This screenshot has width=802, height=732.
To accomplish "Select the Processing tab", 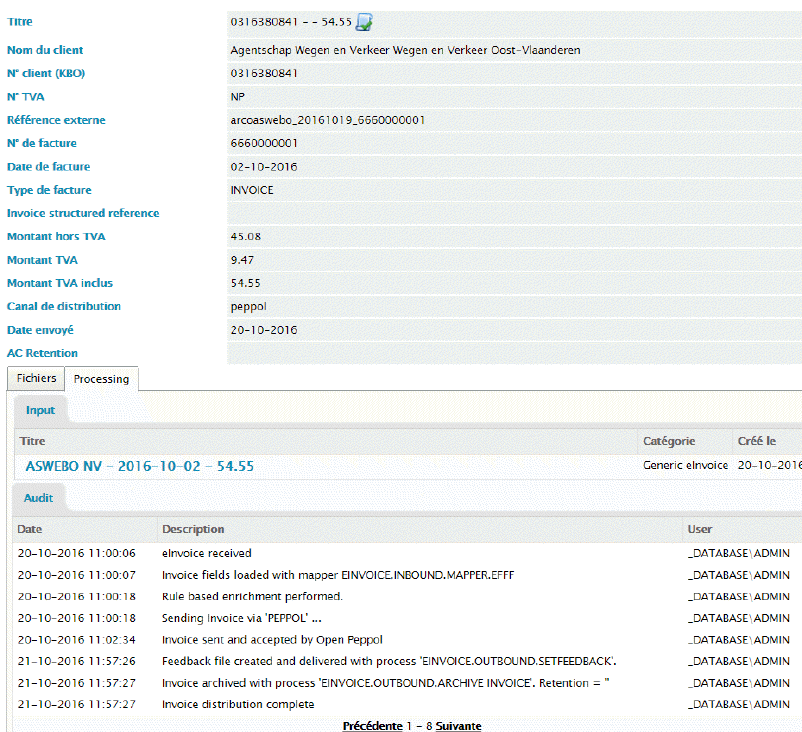I will pos(101,379).
